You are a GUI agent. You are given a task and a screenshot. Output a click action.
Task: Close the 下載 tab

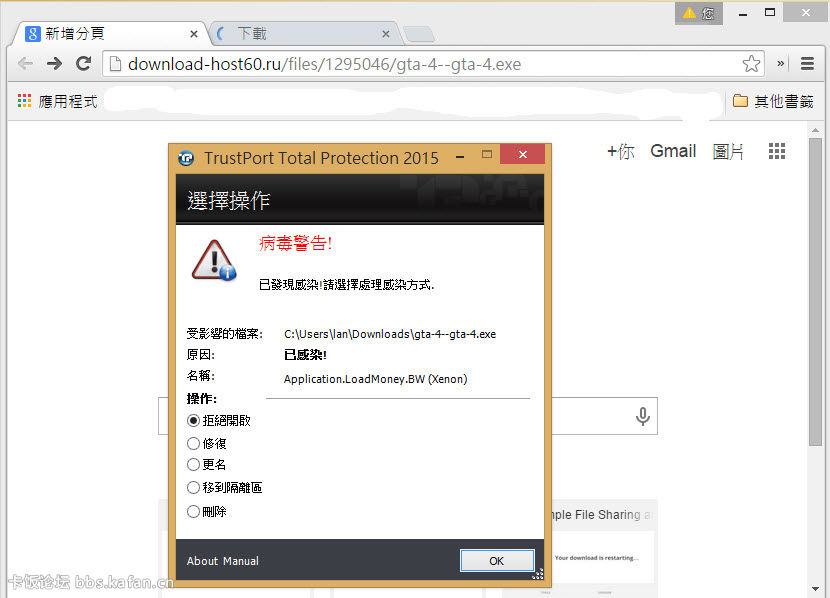(x=386, y=34)
